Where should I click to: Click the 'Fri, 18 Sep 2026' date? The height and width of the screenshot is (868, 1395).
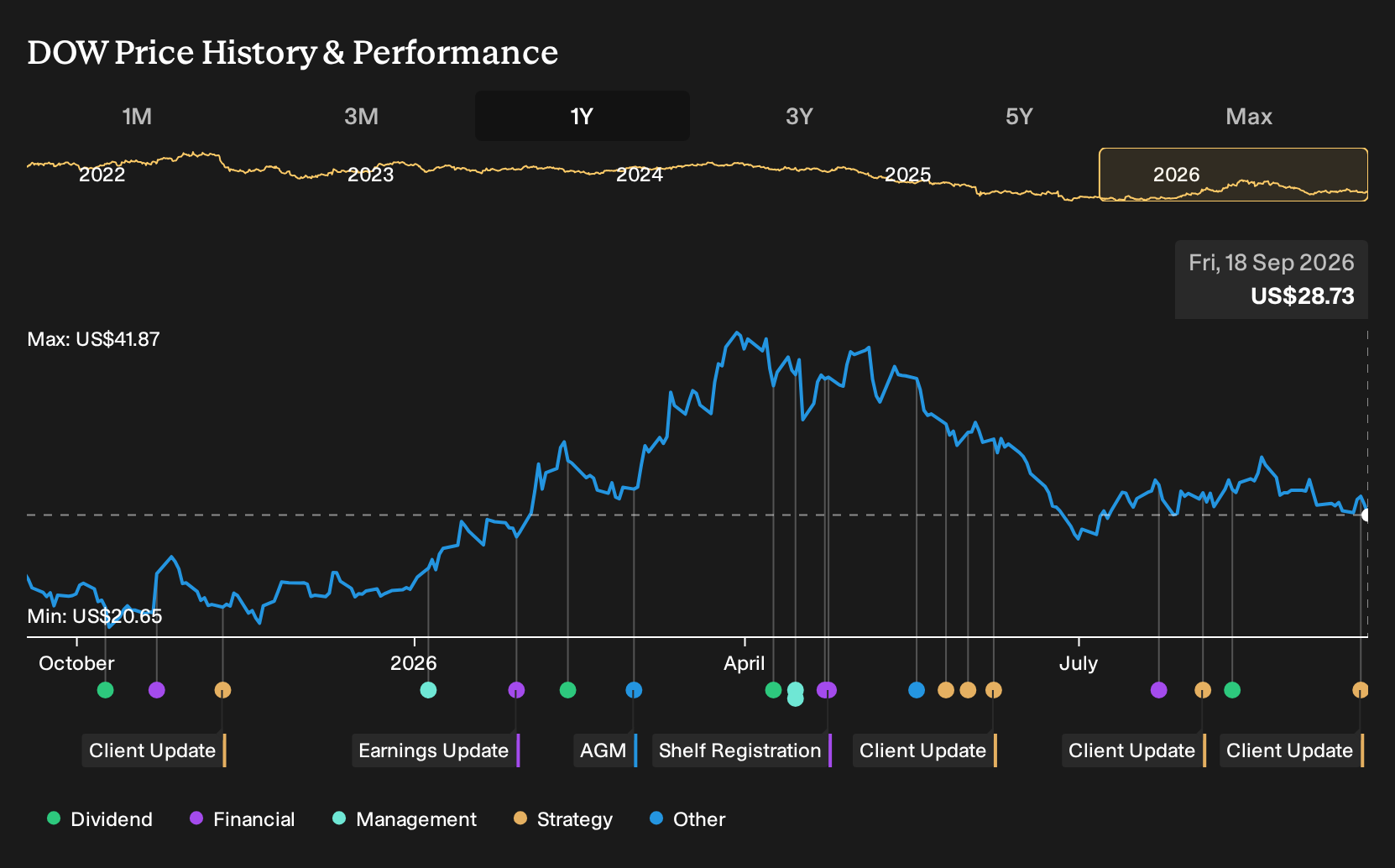pyautogui.click(x=1271, y=263)
